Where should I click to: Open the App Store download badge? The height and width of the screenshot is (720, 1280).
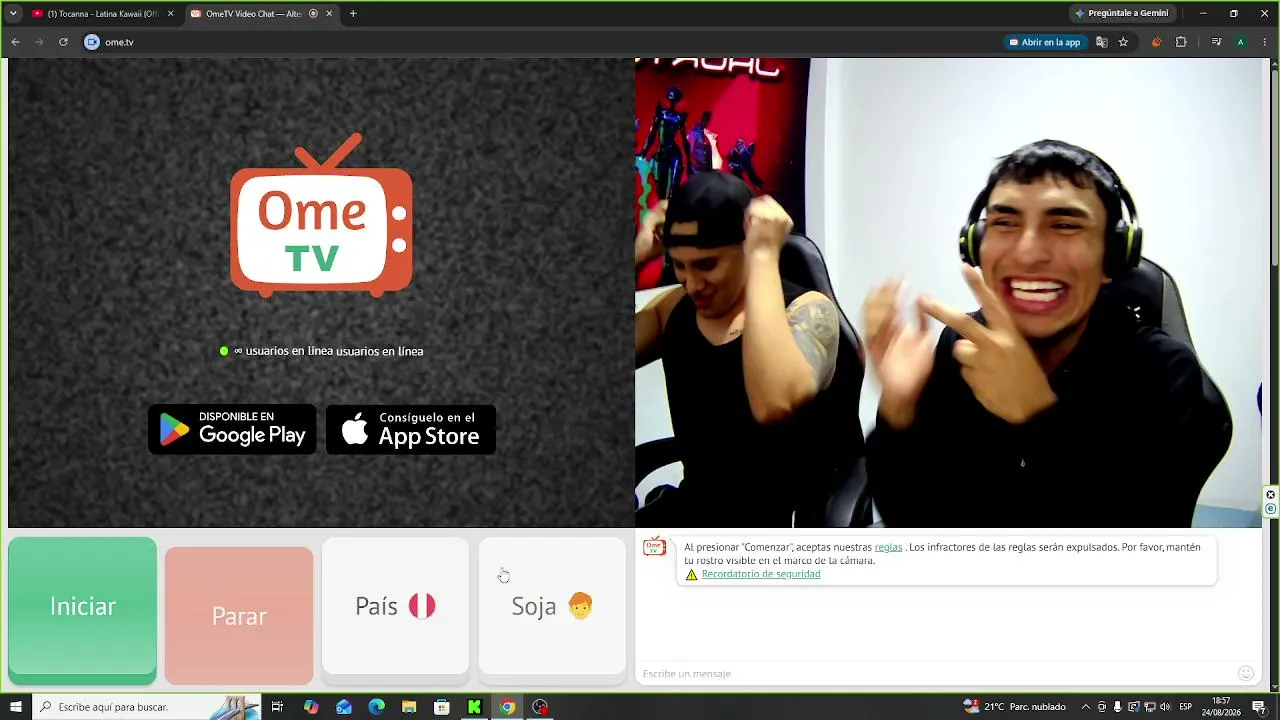411,429
